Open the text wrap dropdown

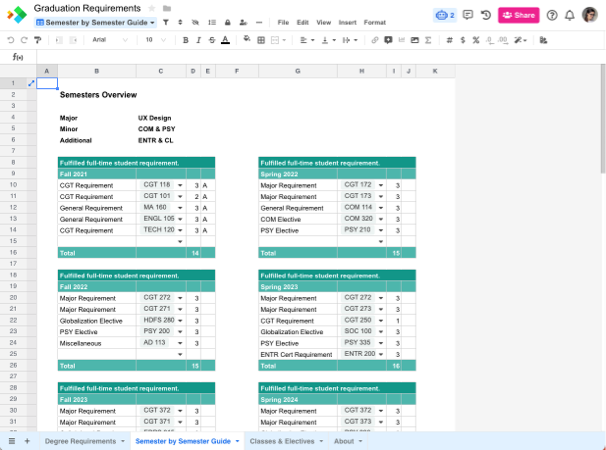tap(350, 40)
